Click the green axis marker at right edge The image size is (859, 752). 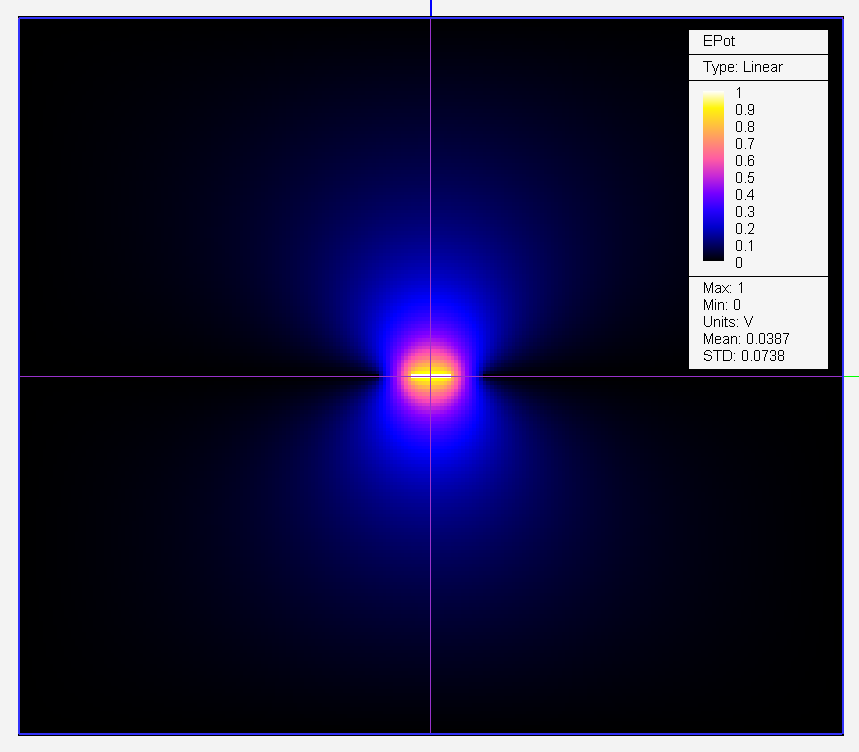point(851,377)
